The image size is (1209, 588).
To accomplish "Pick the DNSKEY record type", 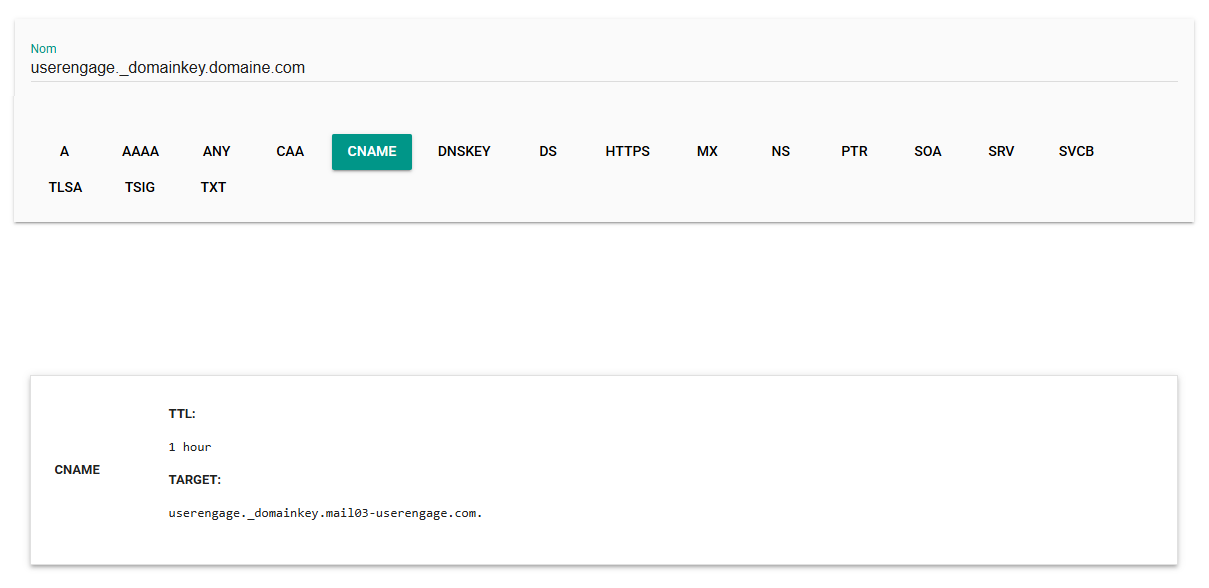I will 464,152.
